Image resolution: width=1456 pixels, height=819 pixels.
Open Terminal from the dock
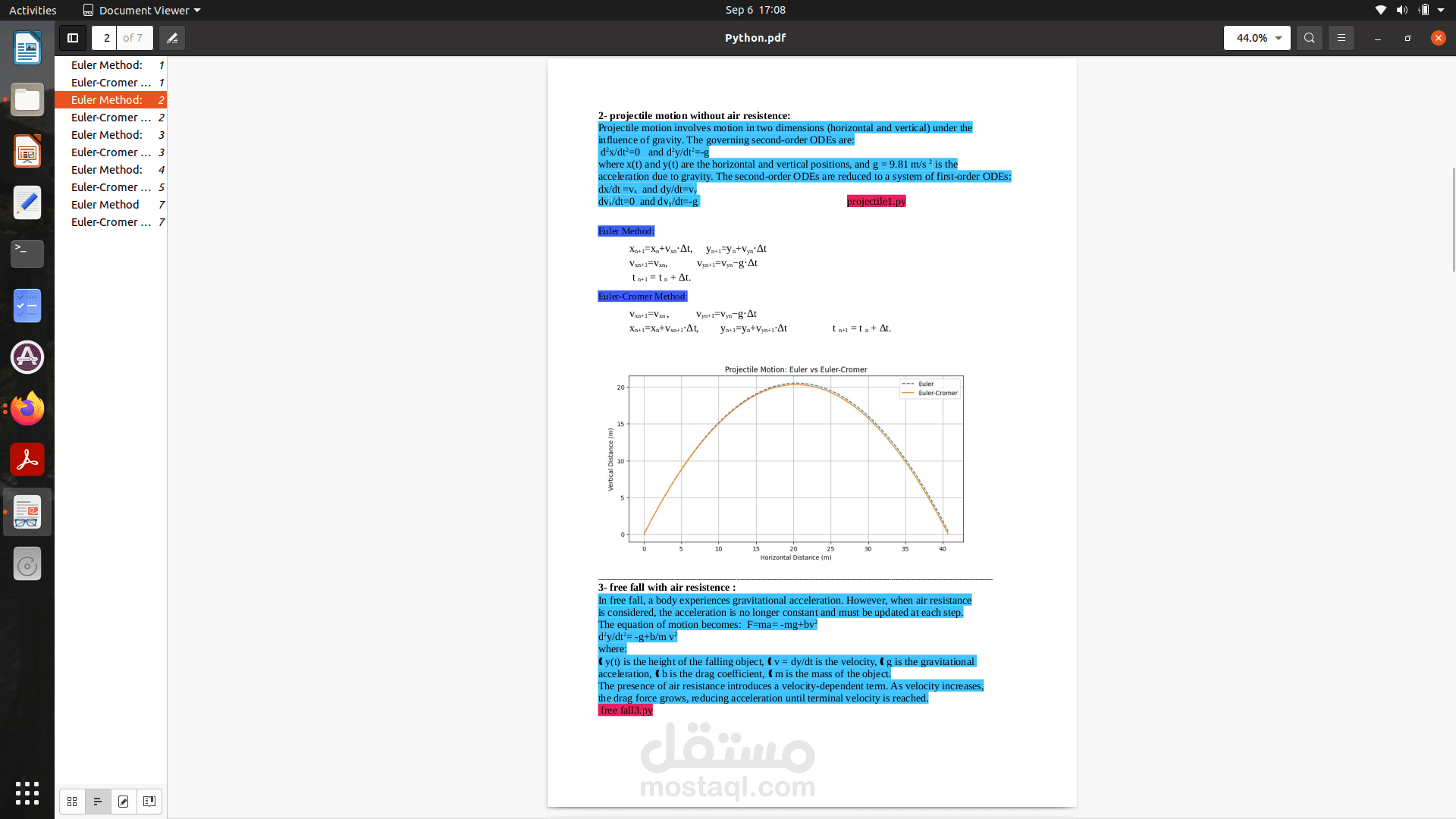[x=27, y=254]
